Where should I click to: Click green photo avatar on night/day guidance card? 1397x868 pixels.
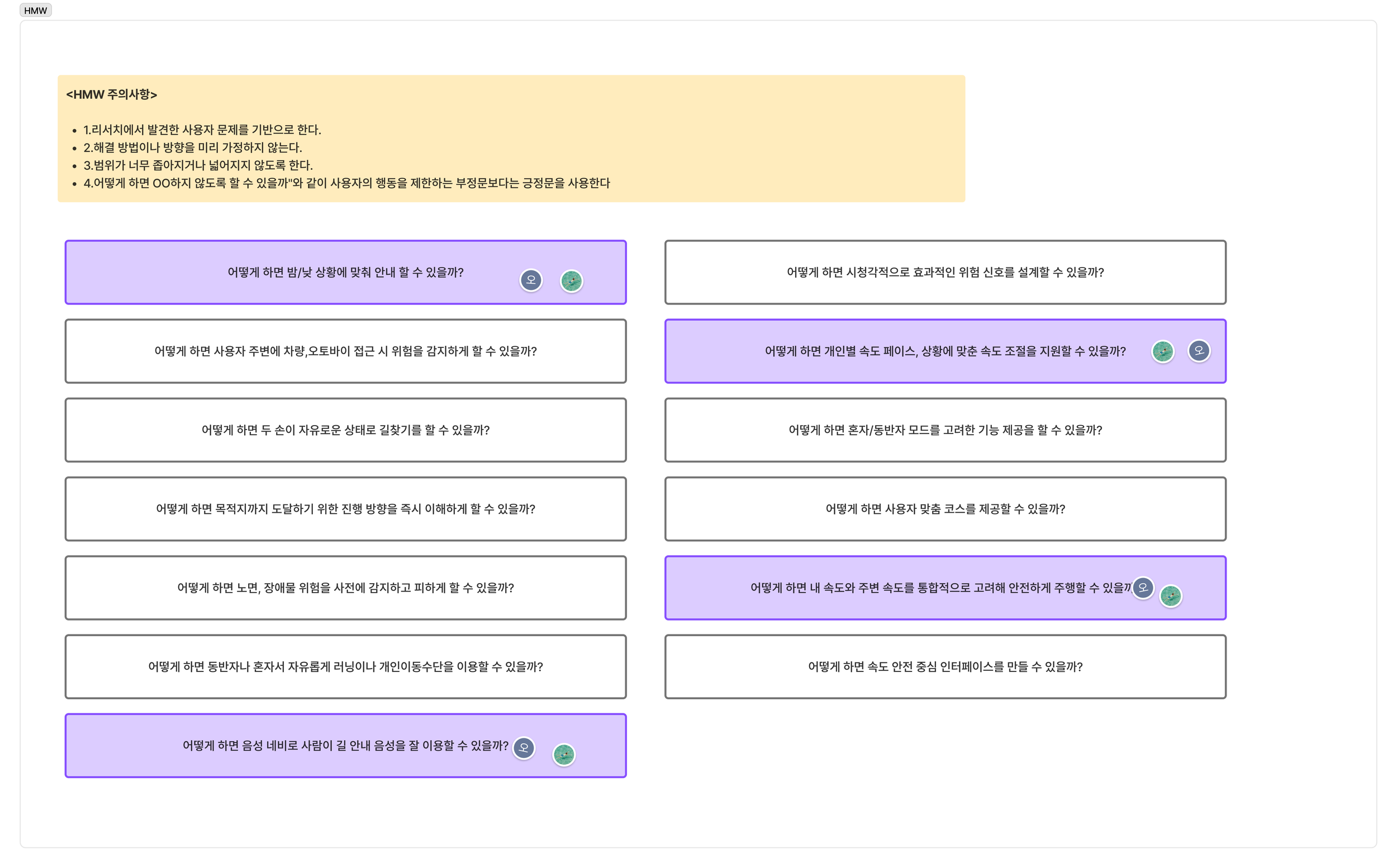click(x=571, y=282)
